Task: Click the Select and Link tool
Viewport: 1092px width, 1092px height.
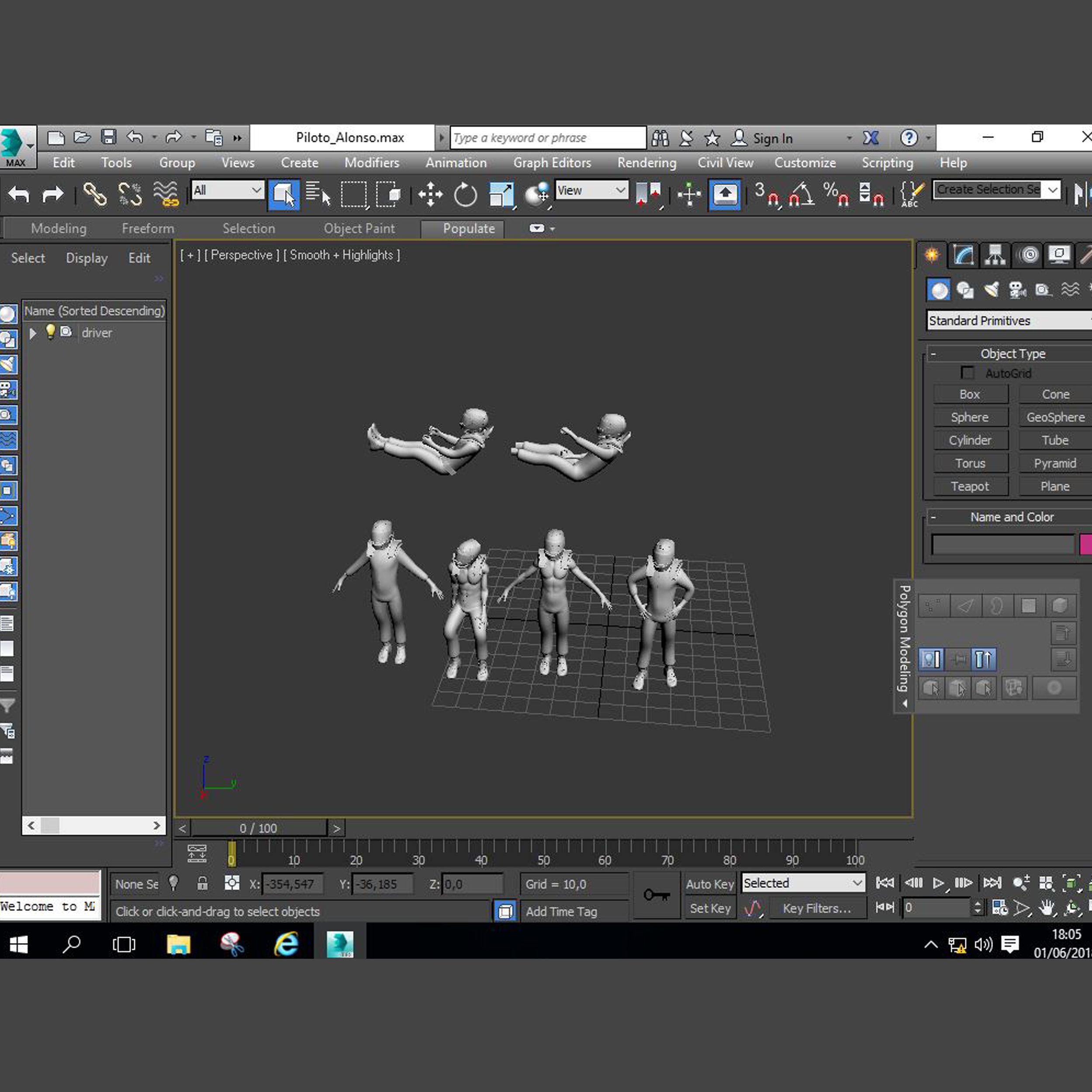Action: 94,194
